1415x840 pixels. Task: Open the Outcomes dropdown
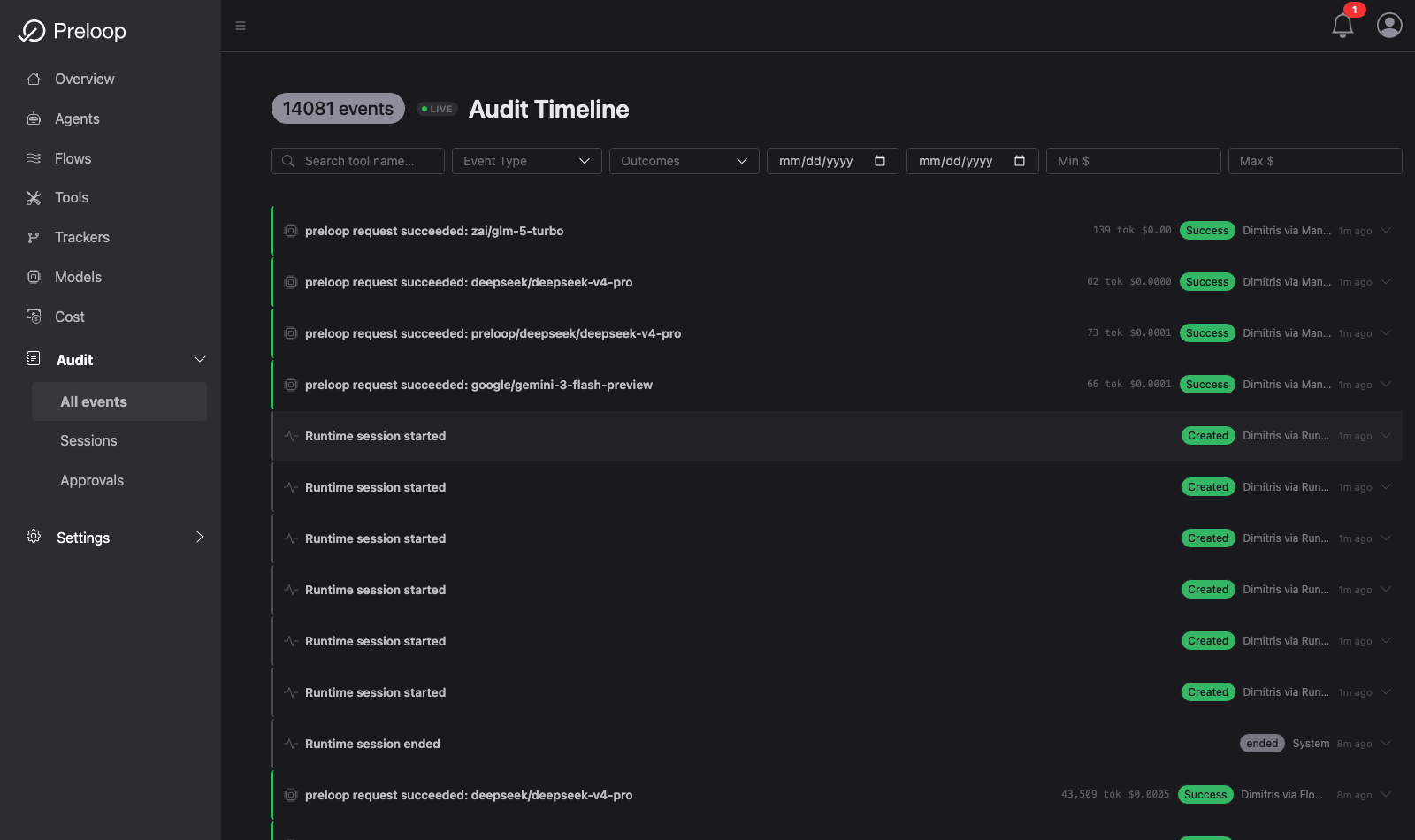tap(685, 161)
